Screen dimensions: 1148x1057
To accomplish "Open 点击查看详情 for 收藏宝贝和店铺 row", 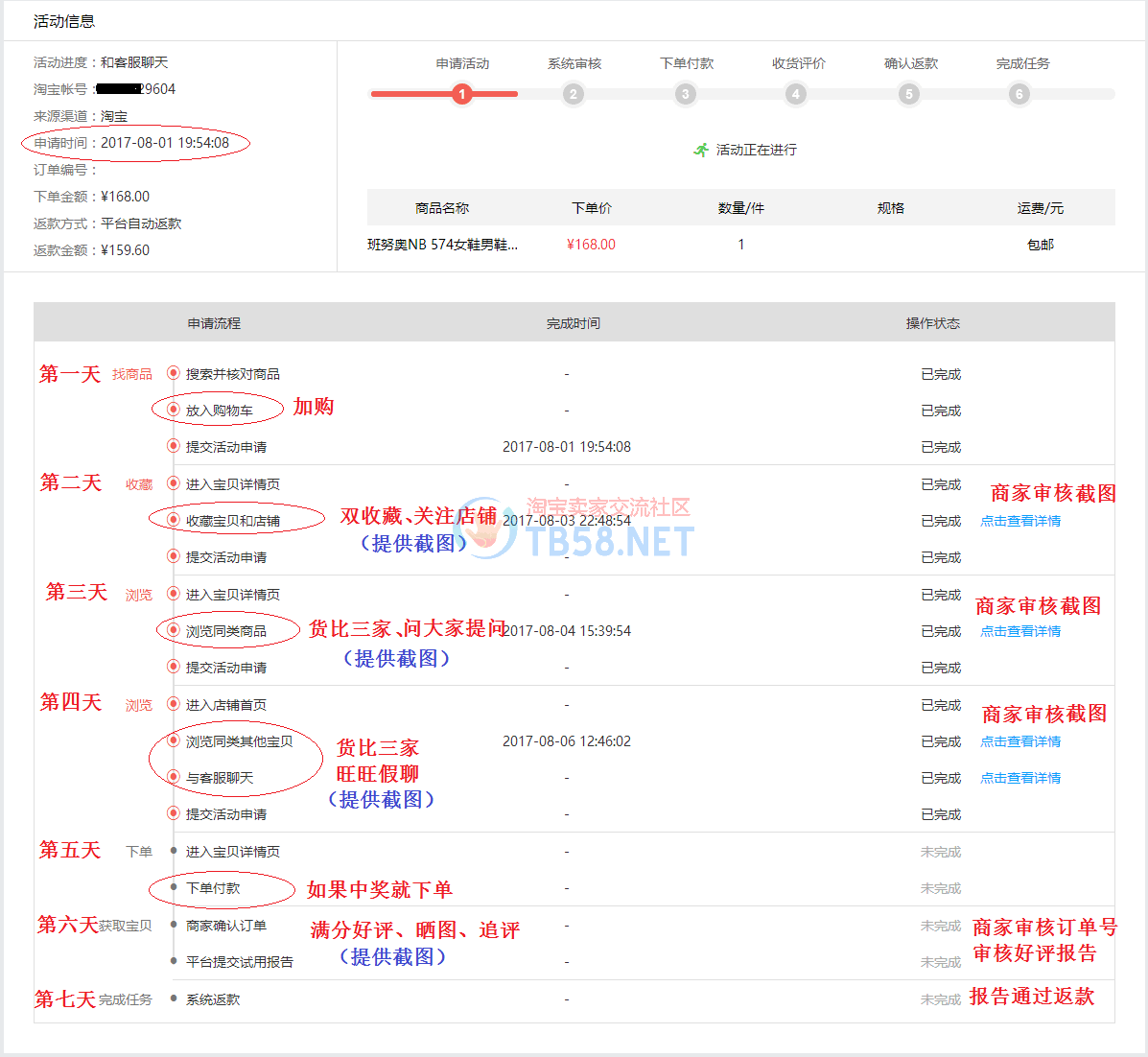I will (1020, 521).
